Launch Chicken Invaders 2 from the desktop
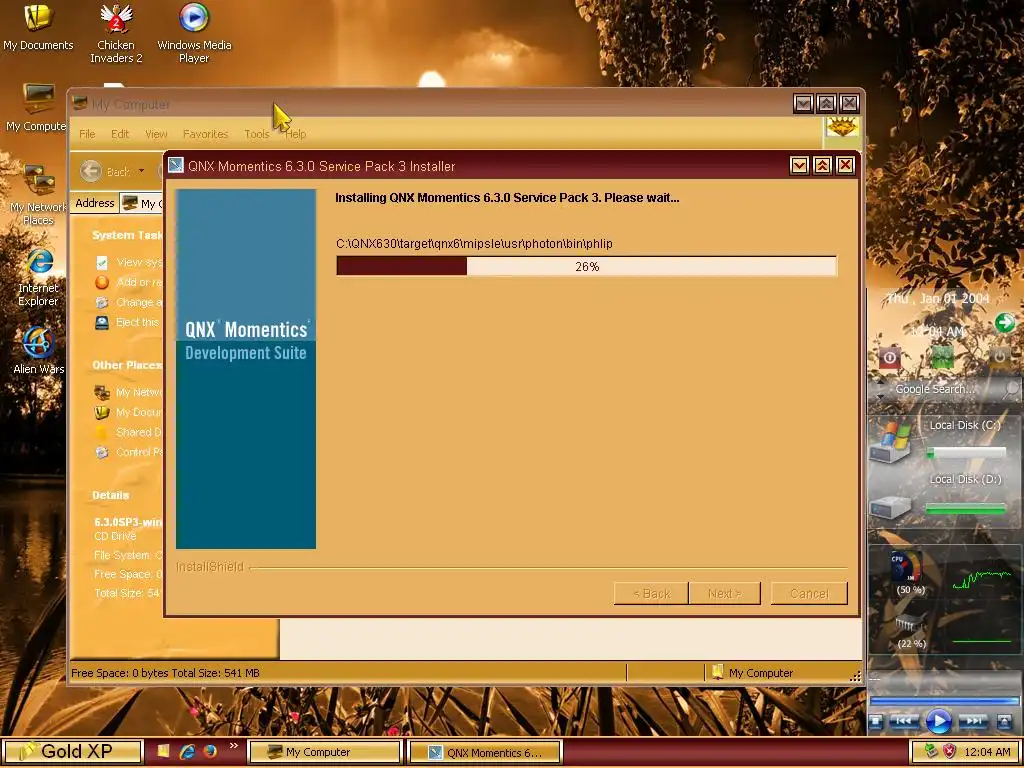Viewport: 1024px width, 768px height. pyautogui.click(x=116, y=33)
